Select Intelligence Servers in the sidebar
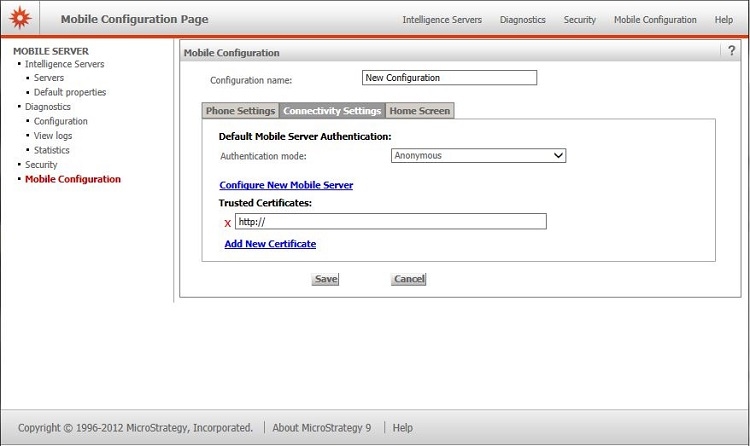The height and width of the screenshot is (446, 750). click(64, 64)
